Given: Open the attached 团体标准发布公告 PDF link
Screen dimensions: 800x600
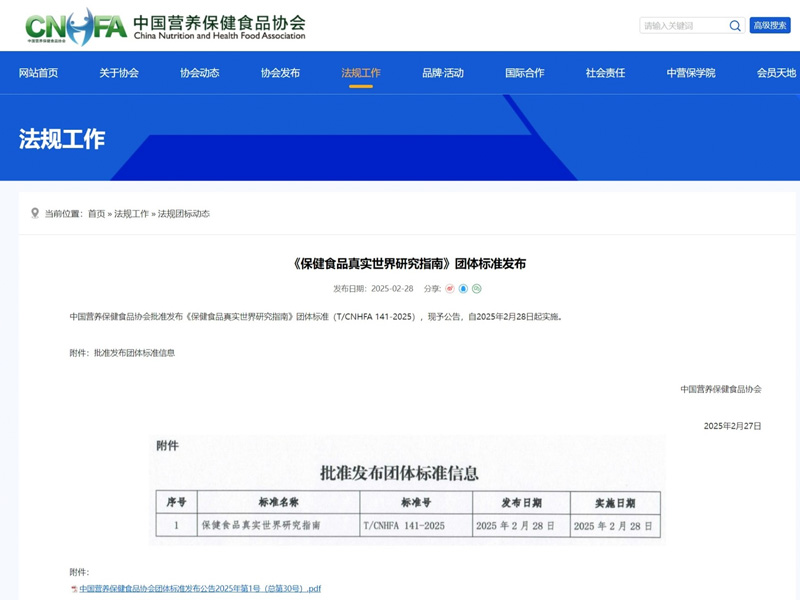Looking at the screenshot, I should click(200, 589).
